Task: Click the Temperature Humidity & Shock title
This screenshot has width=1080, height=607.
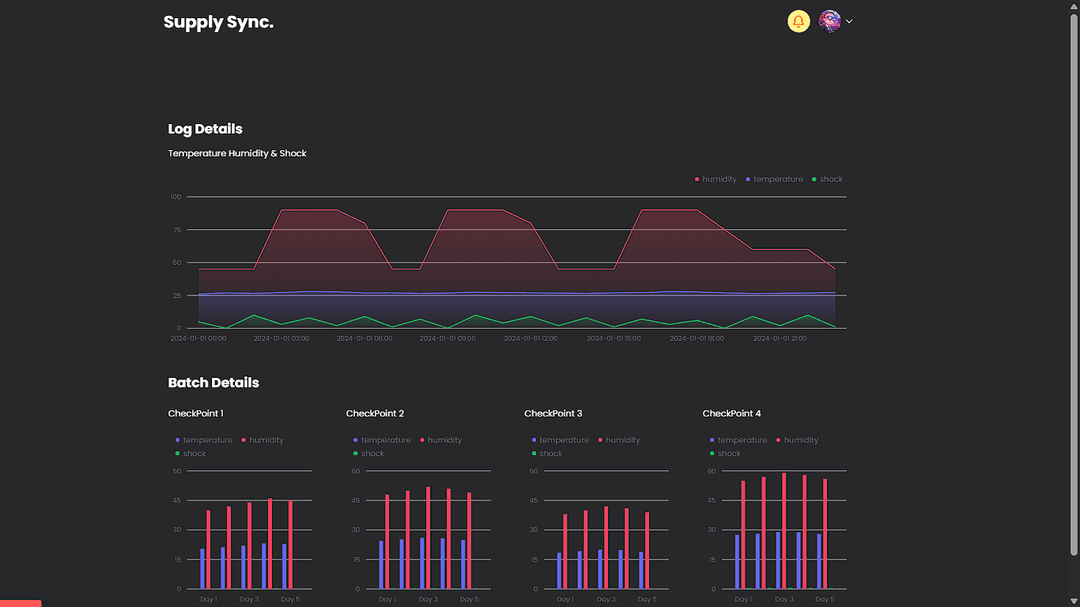Action: click(x=237, y=153)
